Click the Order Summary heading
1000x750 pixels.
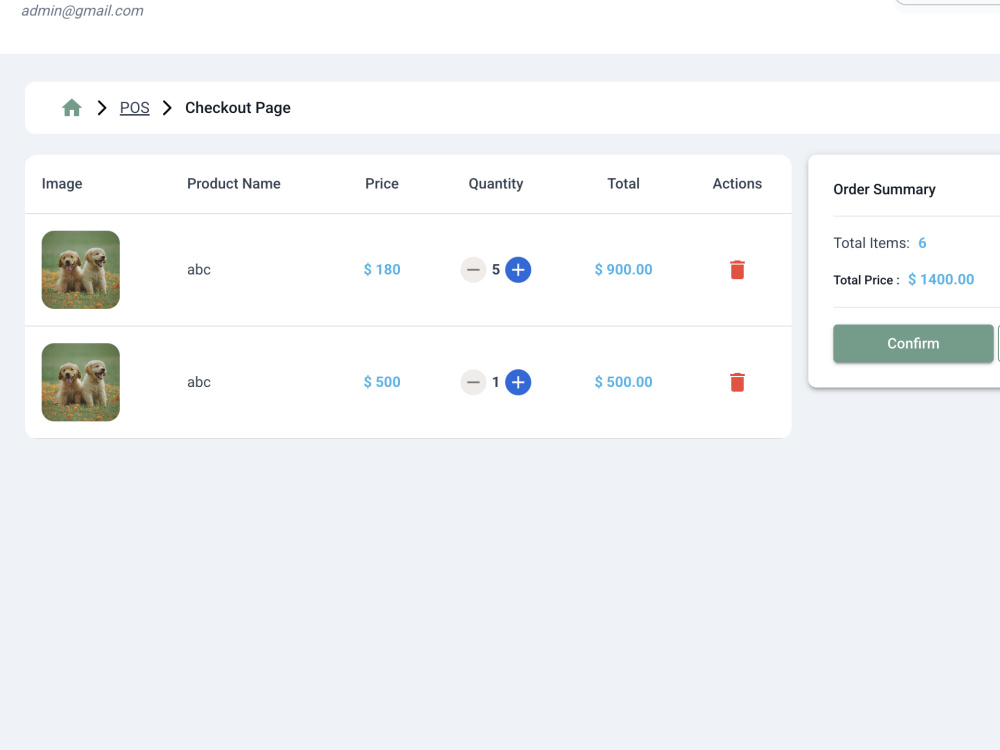point(885,189)
